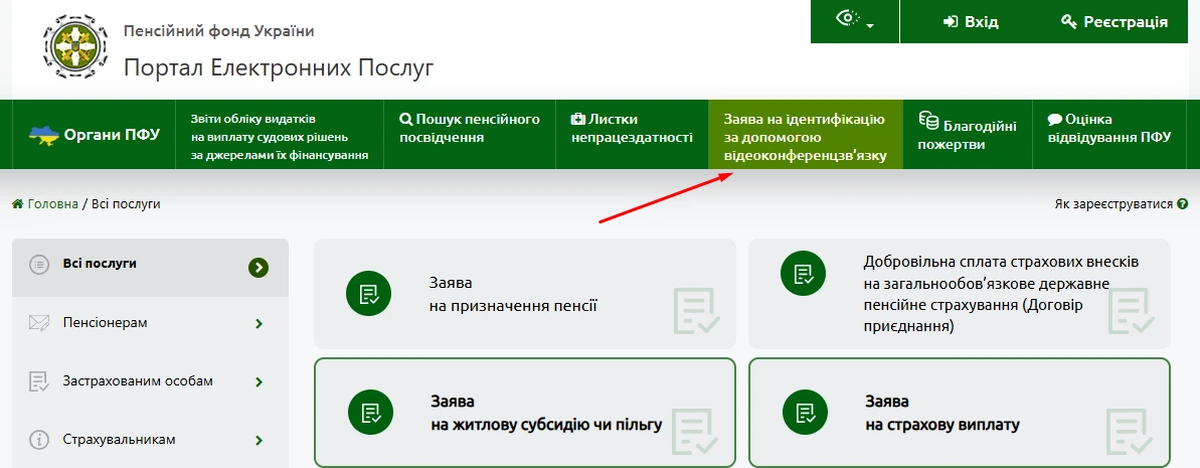The height and width of the screenshot is (468, 1200).
Task: Click the key icon beside Реєстрація
Action: click(1068, 22)
